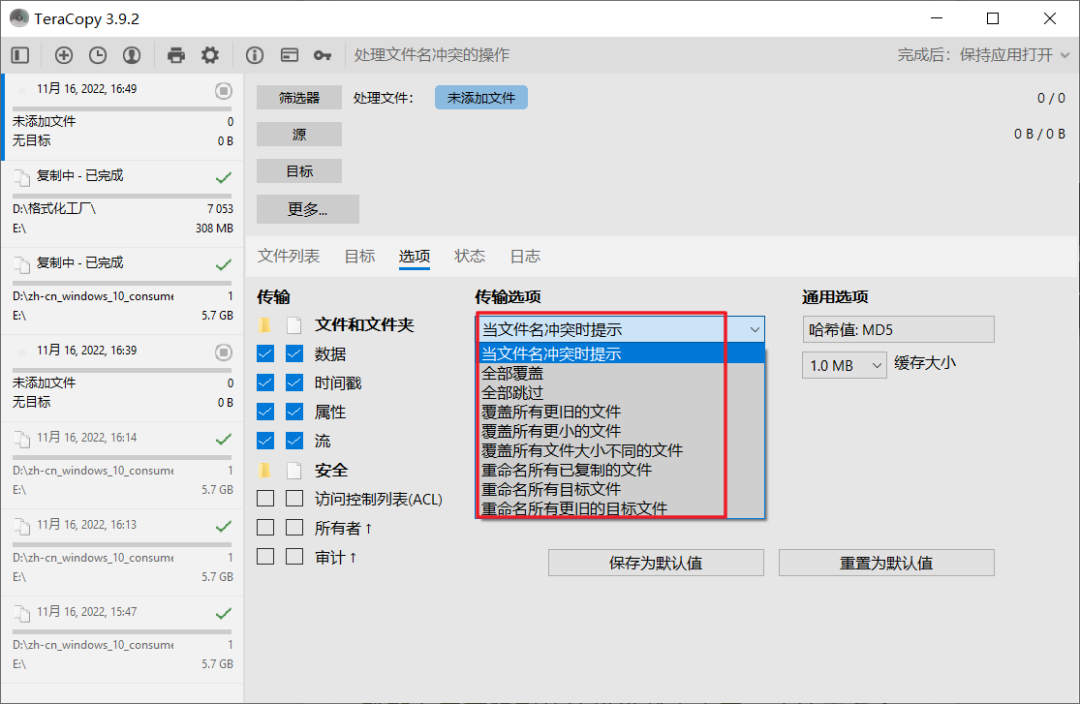Open the task History clock icon
The image size is (1080, 704).
(x=97, y=55)
